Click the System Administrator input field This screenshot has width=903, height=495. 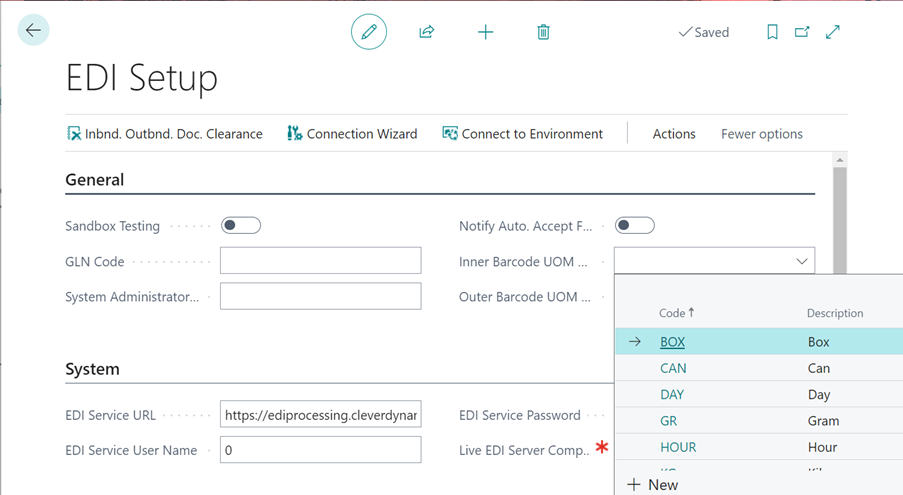[321, 296]
